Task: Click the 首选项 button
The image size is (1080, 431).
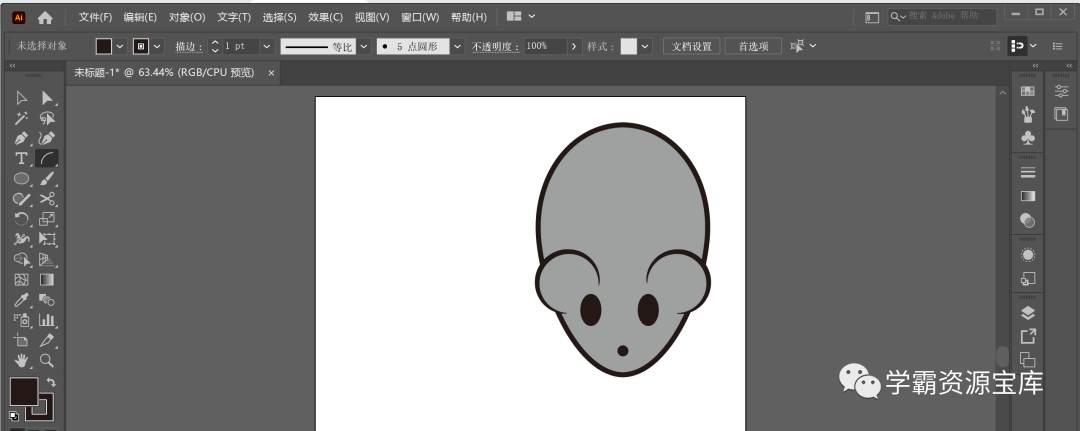Action: click(x=753, y=46)
